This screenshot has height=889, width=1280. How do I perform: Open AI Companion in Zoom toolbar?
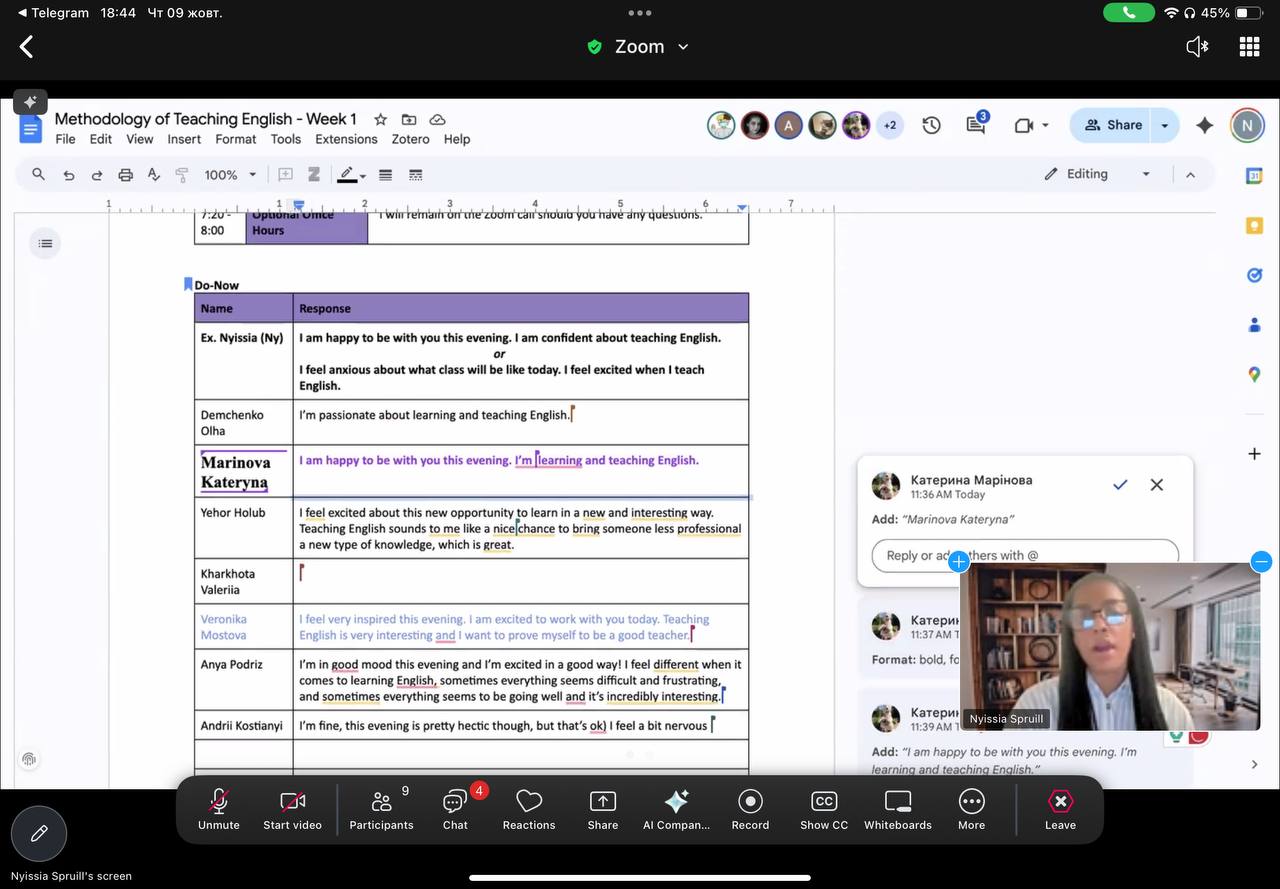(x=676, y=808)
